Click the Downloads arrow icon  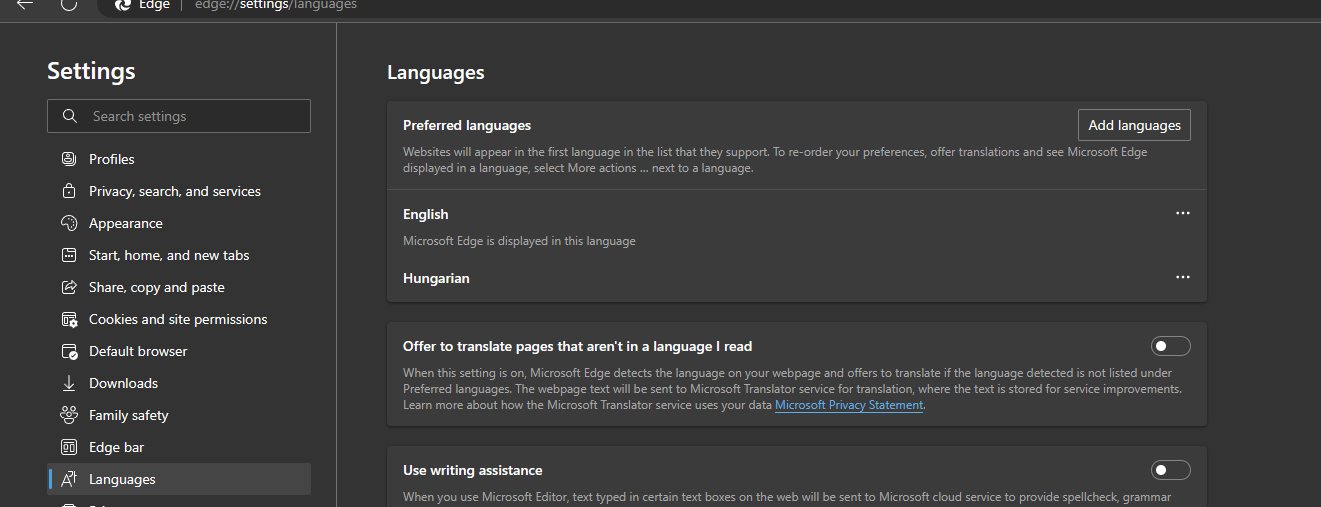pos(69,383)
